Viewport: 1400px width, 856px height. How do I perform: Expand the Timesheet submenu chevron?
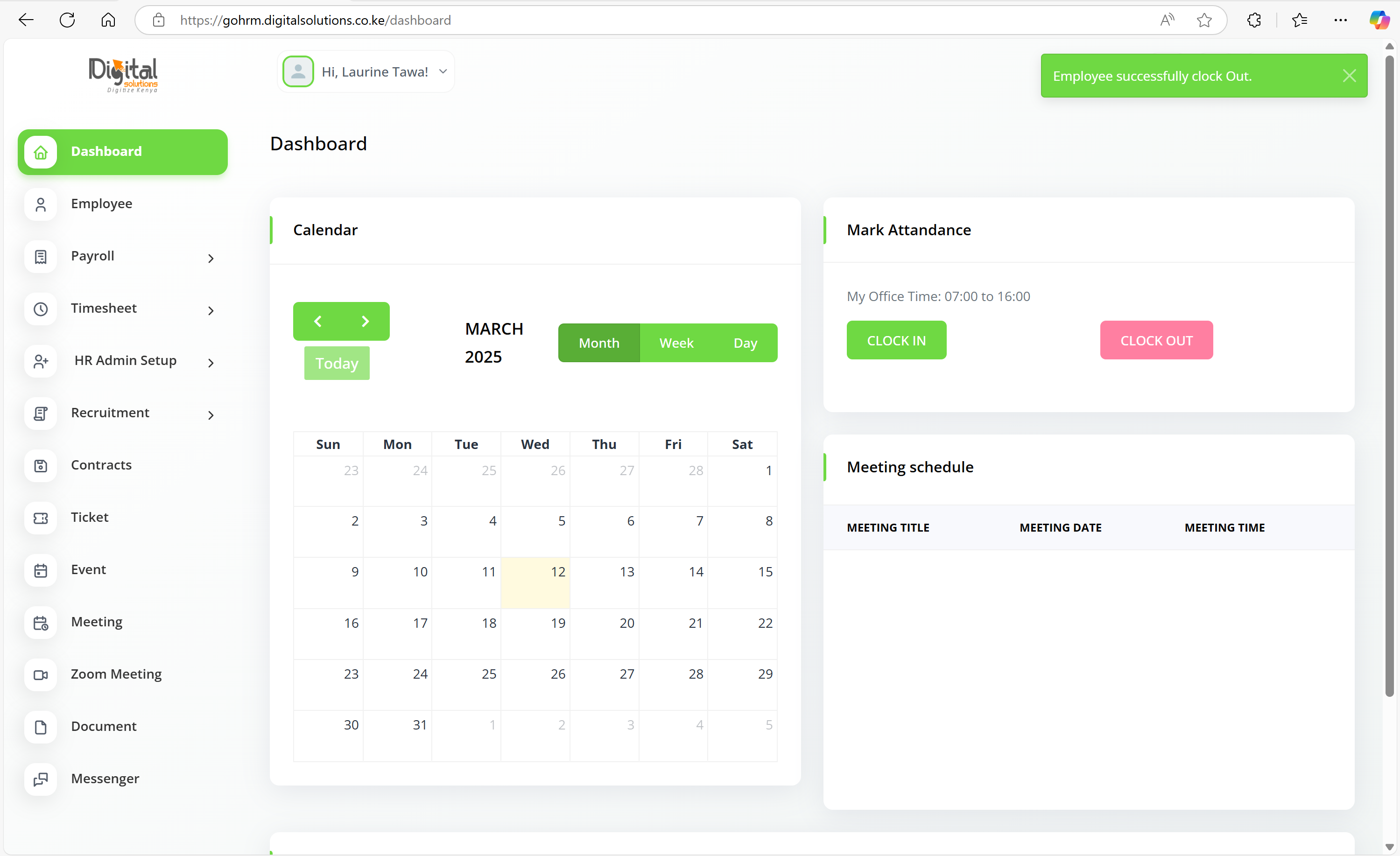pos(211,311)
